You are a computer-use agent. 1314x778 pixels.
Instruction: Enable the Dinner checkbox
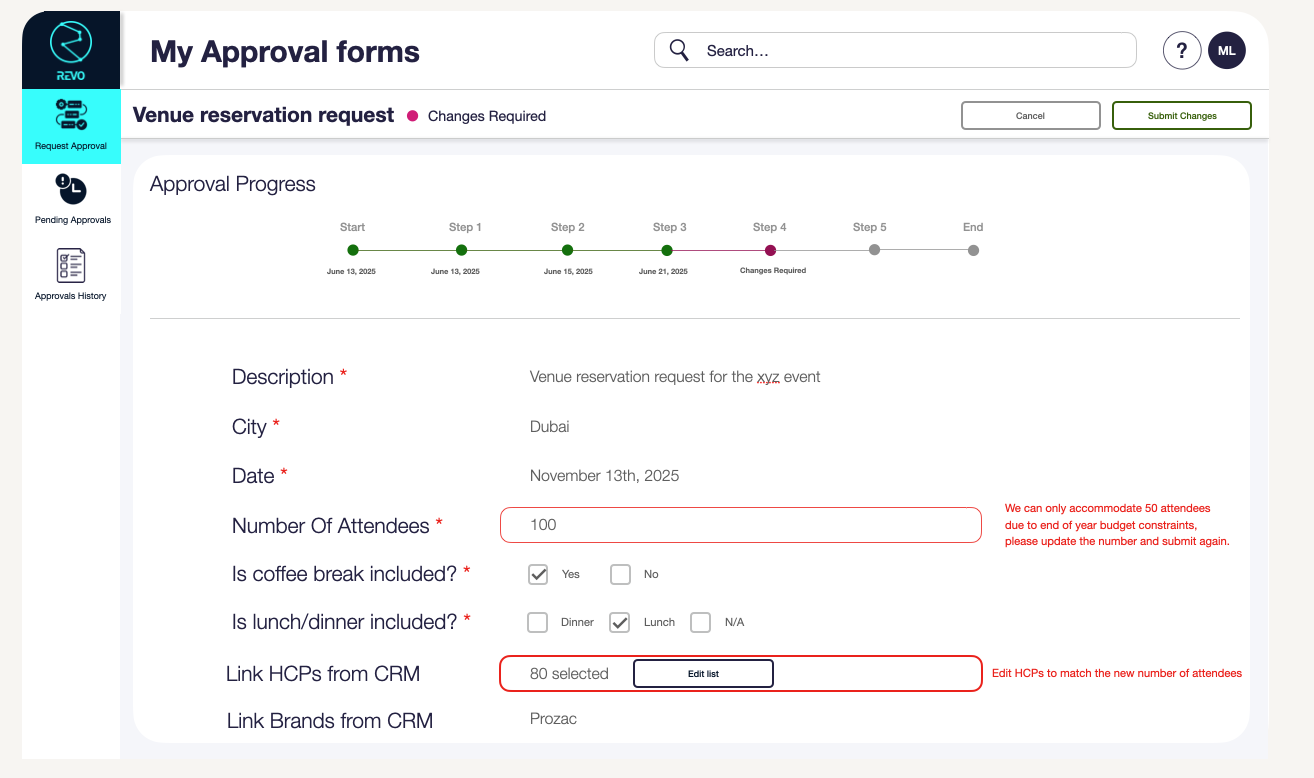537,622
